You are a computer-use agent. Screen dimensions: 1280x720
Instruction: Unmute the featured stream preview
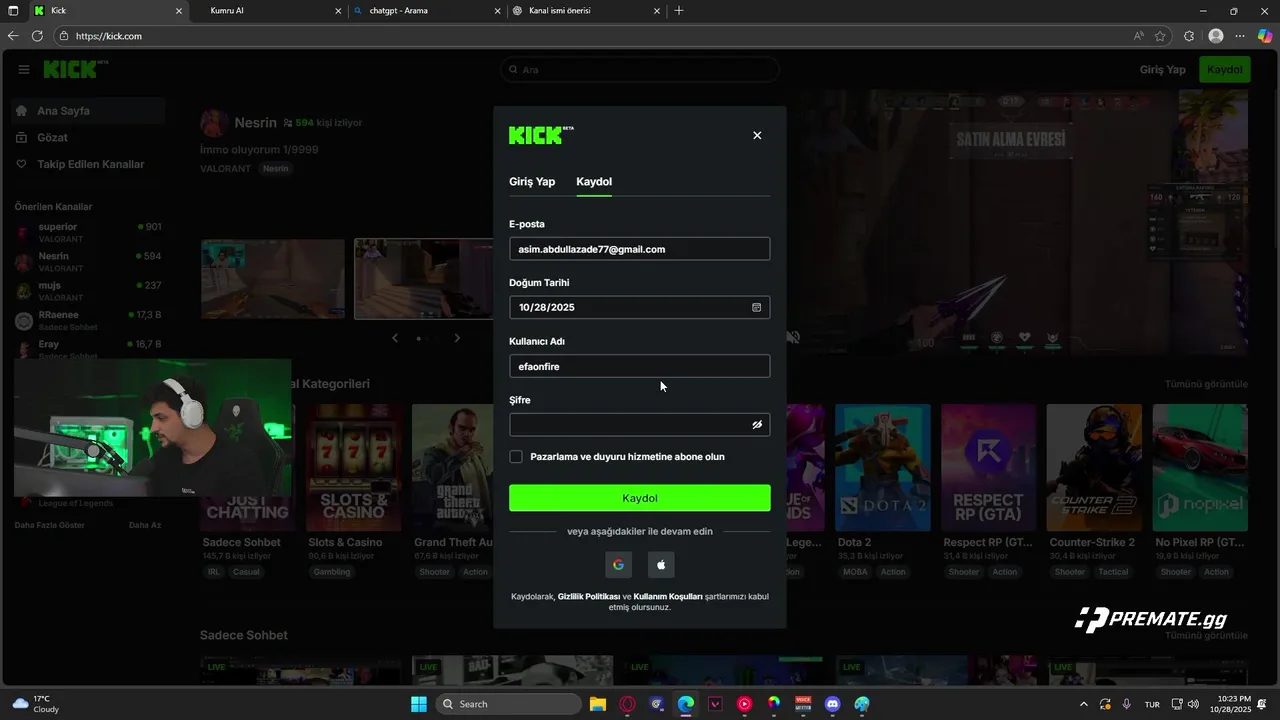pyautogui.click(x=793, y=338)
